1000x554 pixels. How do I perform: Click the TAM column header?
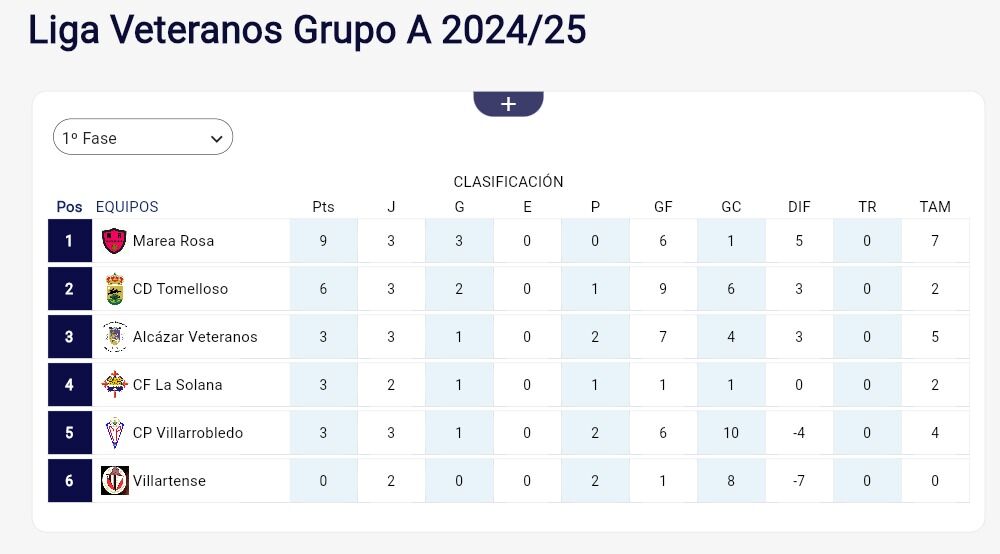[x=935, y=207]
